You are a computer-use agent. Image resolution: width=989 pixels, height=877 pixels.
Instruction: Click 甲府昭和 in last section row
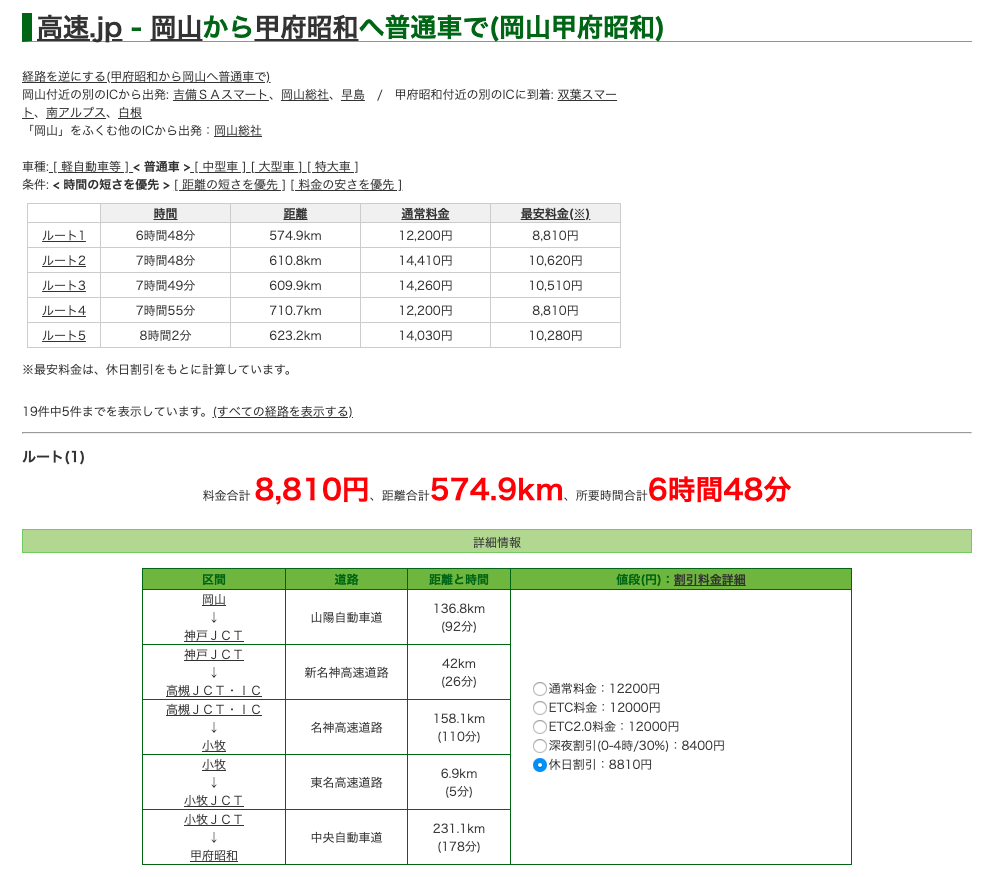214,856
